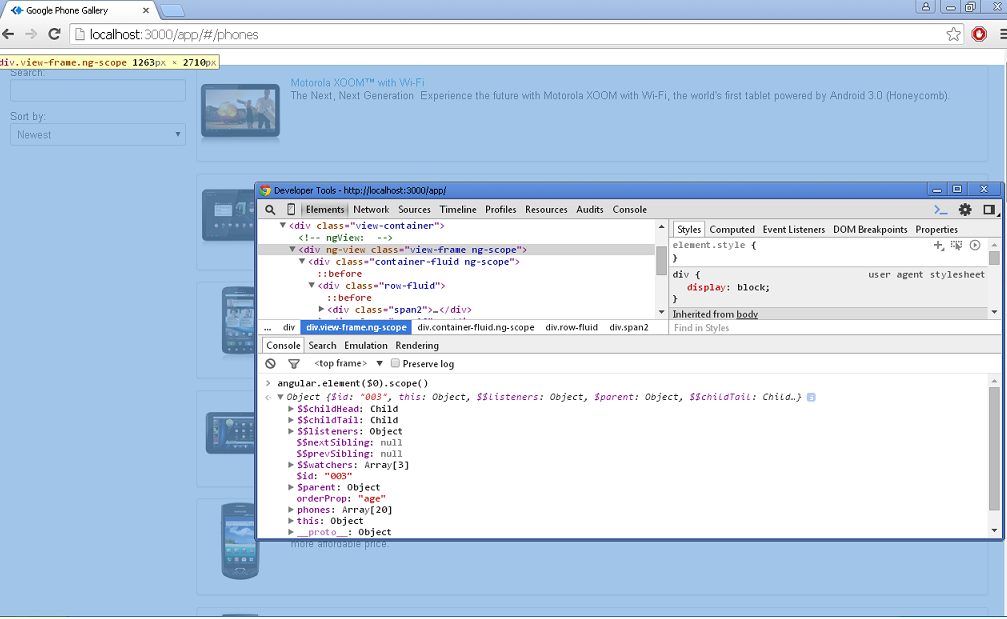Expand the $parent Object property

click(291, 487)
